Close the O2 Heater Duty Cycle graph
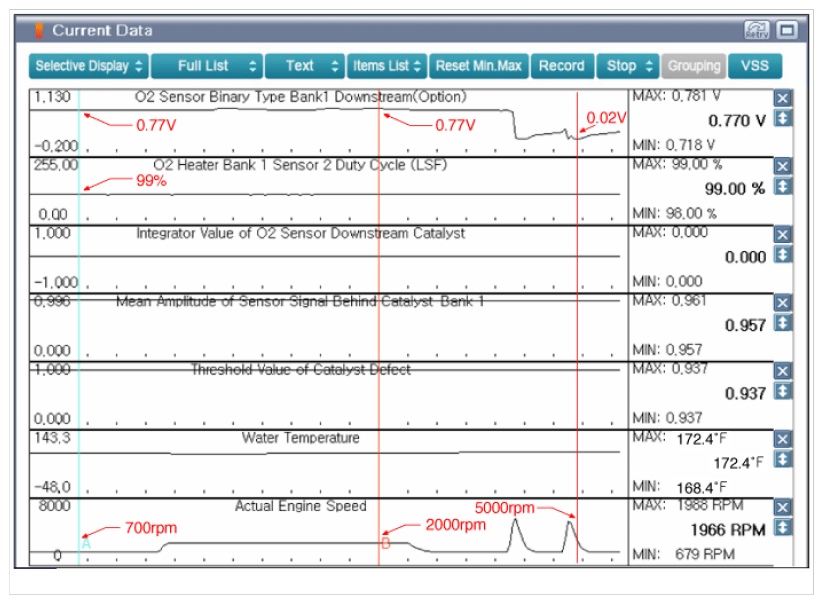The width and height of the screenshot is (823, 604). tap(783, 166)
